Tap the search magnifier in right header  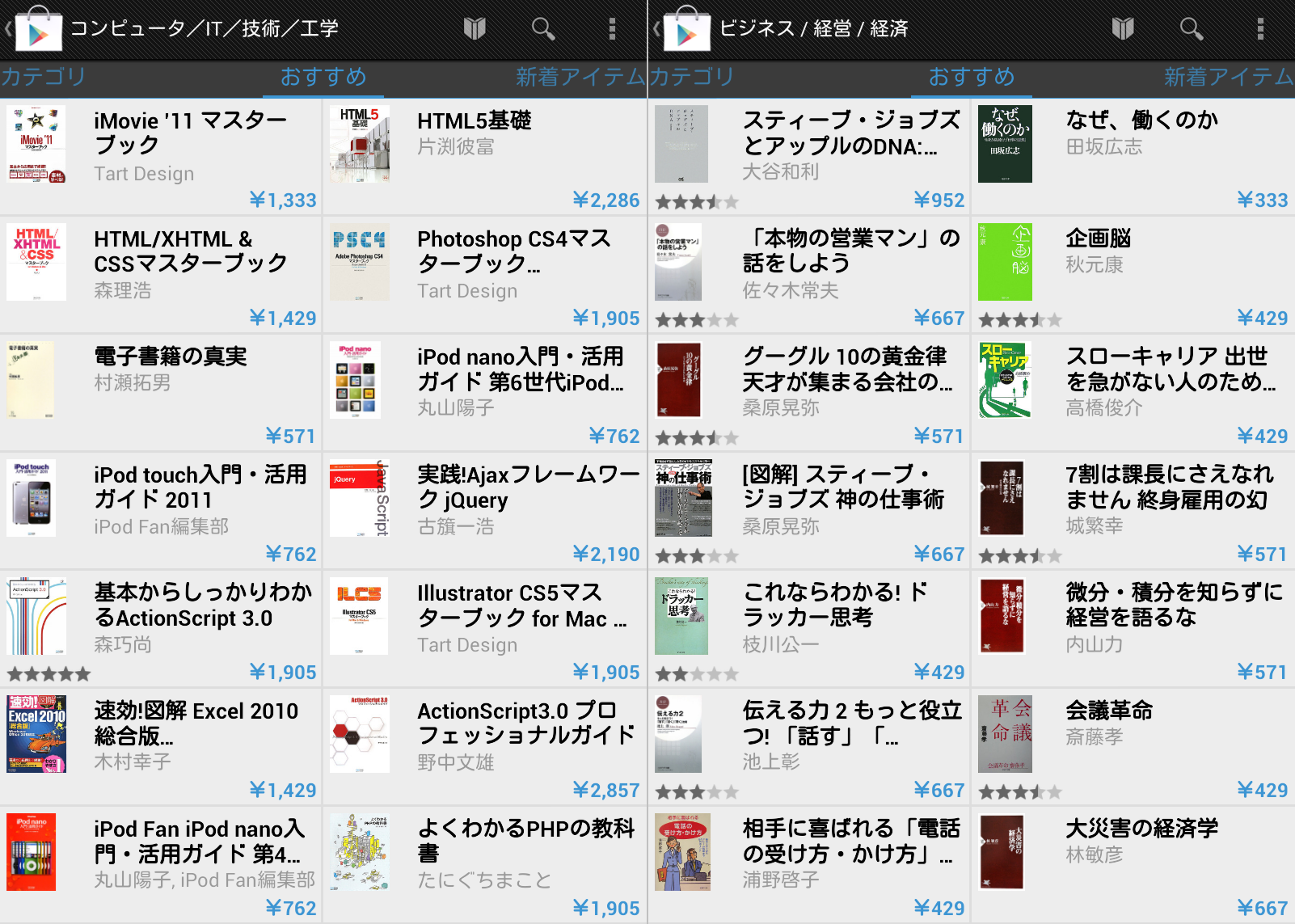[x=1192, y=29]
